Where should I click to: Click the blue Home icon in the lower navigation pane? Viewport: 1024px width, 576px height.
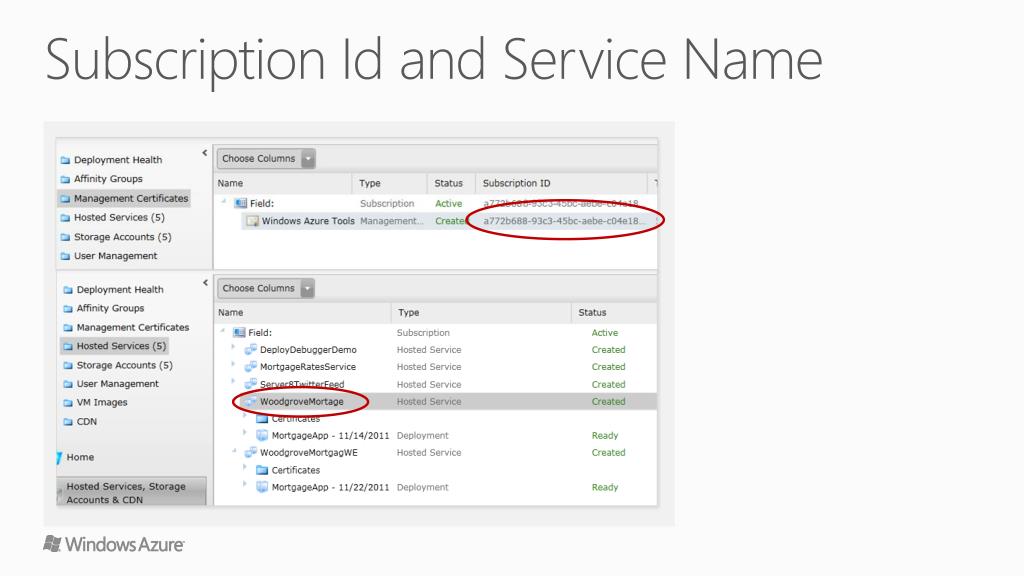pos(59,458)
